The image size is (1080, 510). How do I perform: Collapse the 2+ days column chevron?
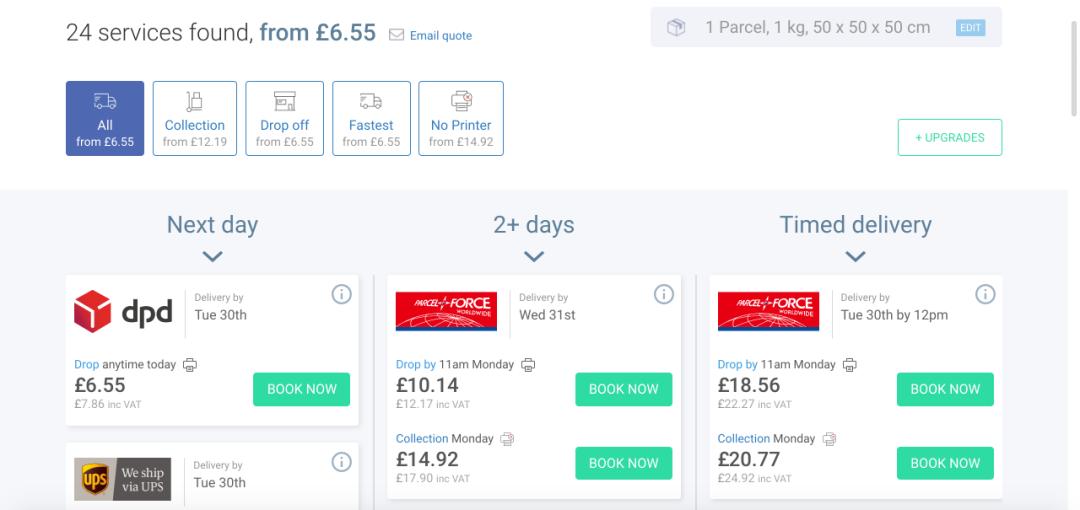pos(534,257)
